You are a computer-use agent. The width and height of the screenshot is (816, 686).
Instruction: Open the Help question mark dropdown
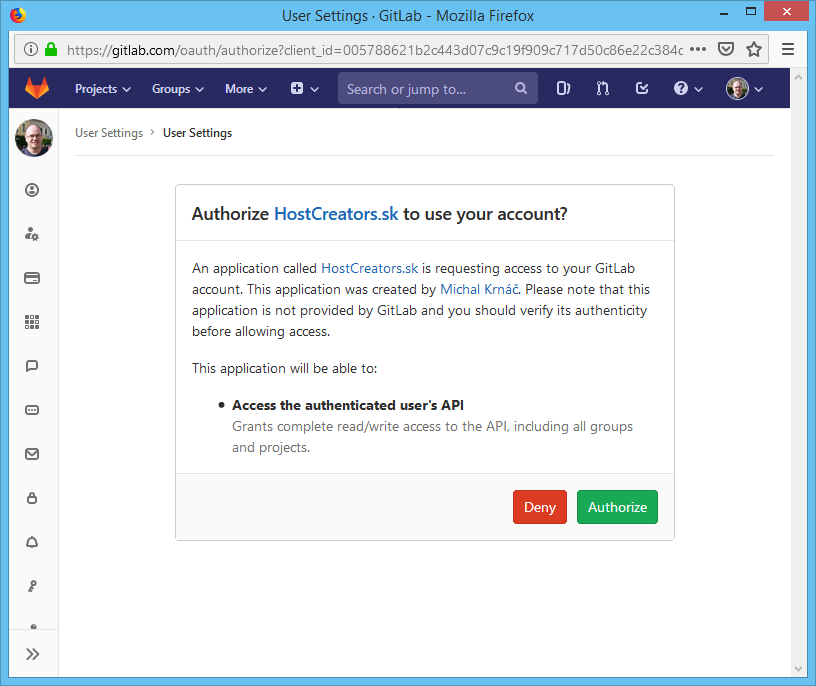pyautogui.click(x=687, y=88)
